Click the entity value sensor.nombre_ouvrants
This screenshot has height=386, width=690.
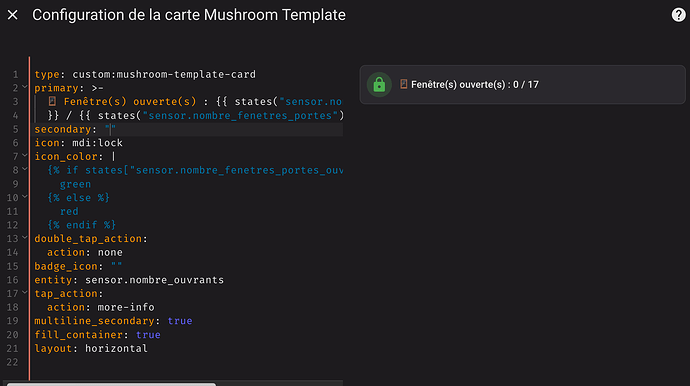pyautogui.click(x=154, y=280)
